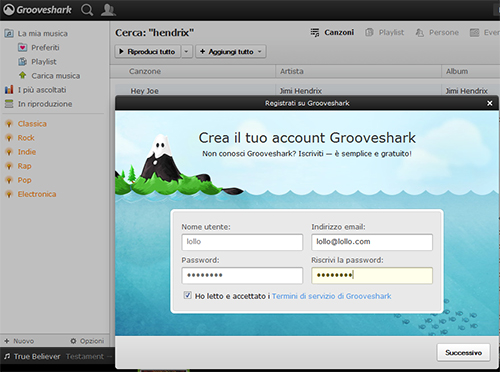This screenshot has height=372, width=500.
Task: Sort by the Artista column header
Action: click(x=292, y=71)
